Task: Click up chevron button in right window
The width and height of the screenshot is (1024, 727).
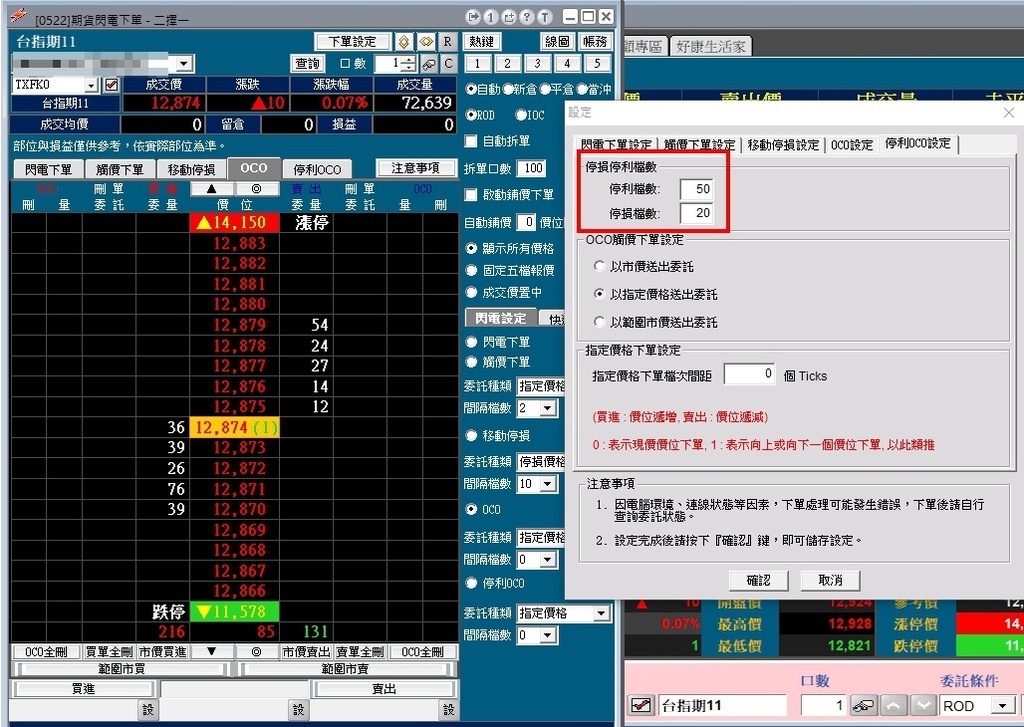Action: tap(894, 705)
